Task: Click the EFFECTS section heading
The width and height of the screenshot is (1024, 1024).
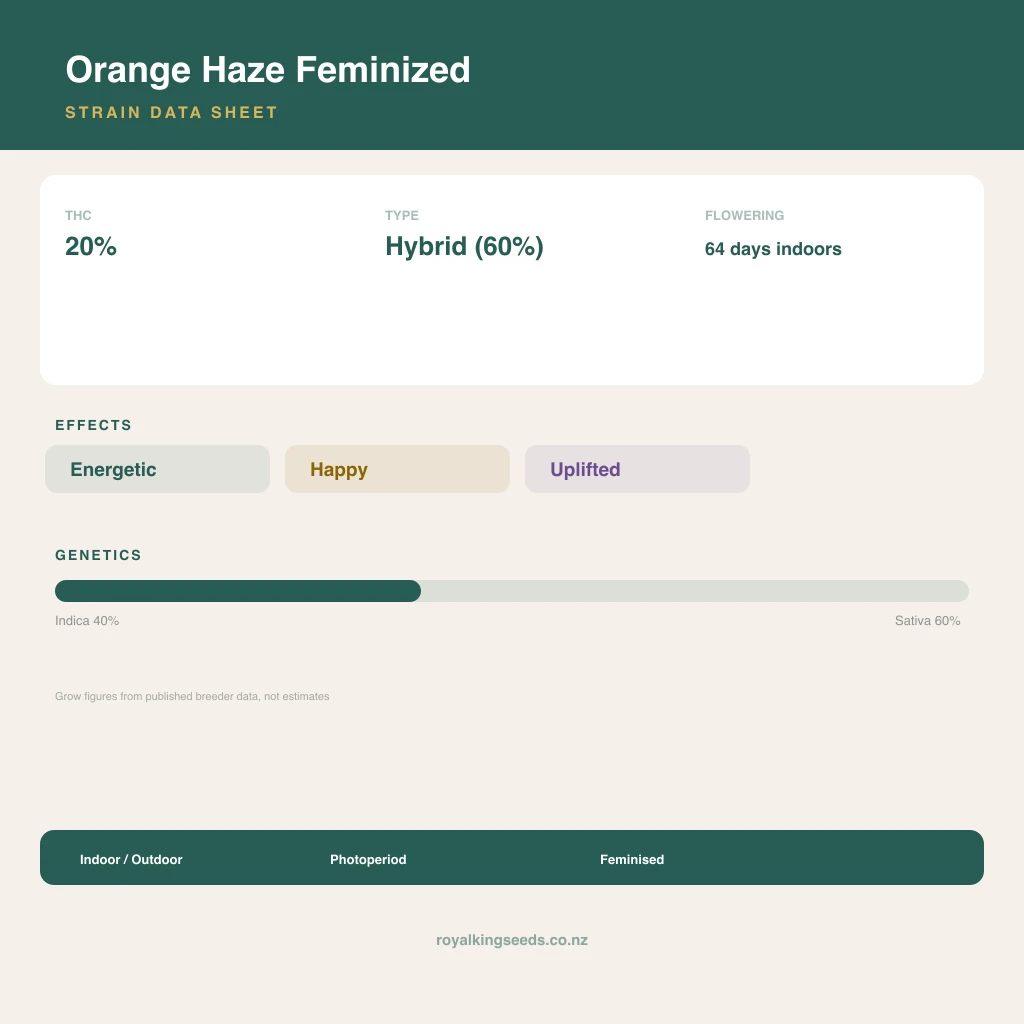Action: (x=93, y=425)
